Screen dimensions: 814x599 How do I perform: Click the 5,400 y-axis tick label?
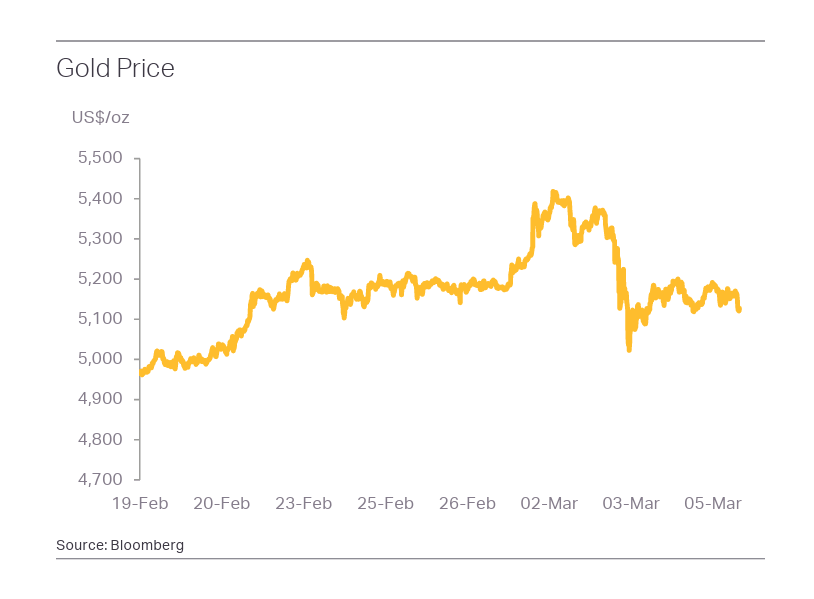tap(99, 198)
